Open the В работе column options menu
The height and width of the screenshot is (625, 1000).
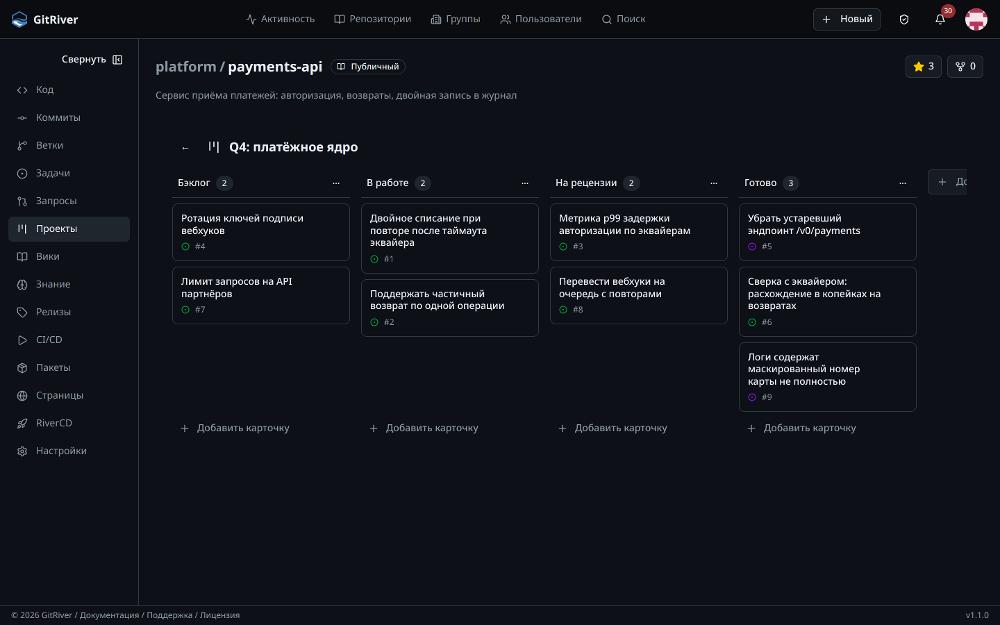point(525,183)
